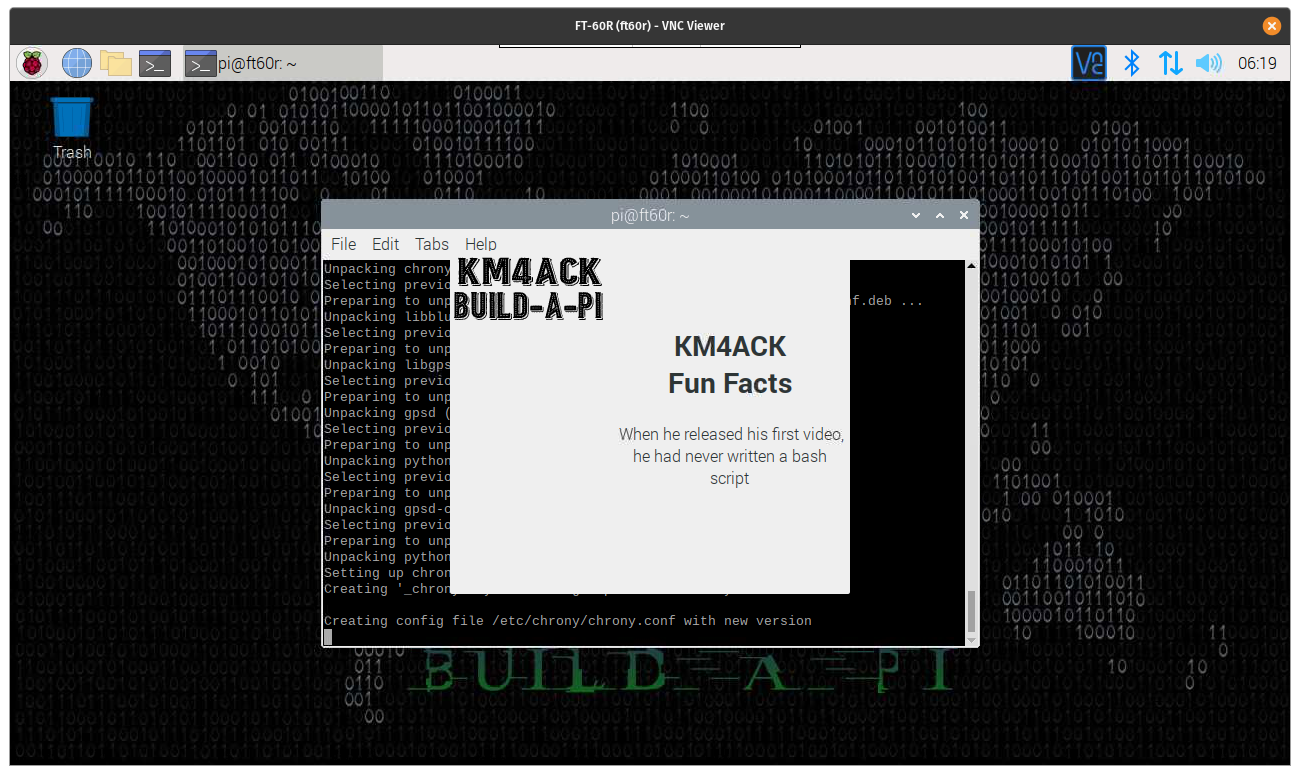This screenshot has width=1300, height=775.
Task: Click the 'KM4ACK Fun Facts' heading
Action: coord(730,365)
